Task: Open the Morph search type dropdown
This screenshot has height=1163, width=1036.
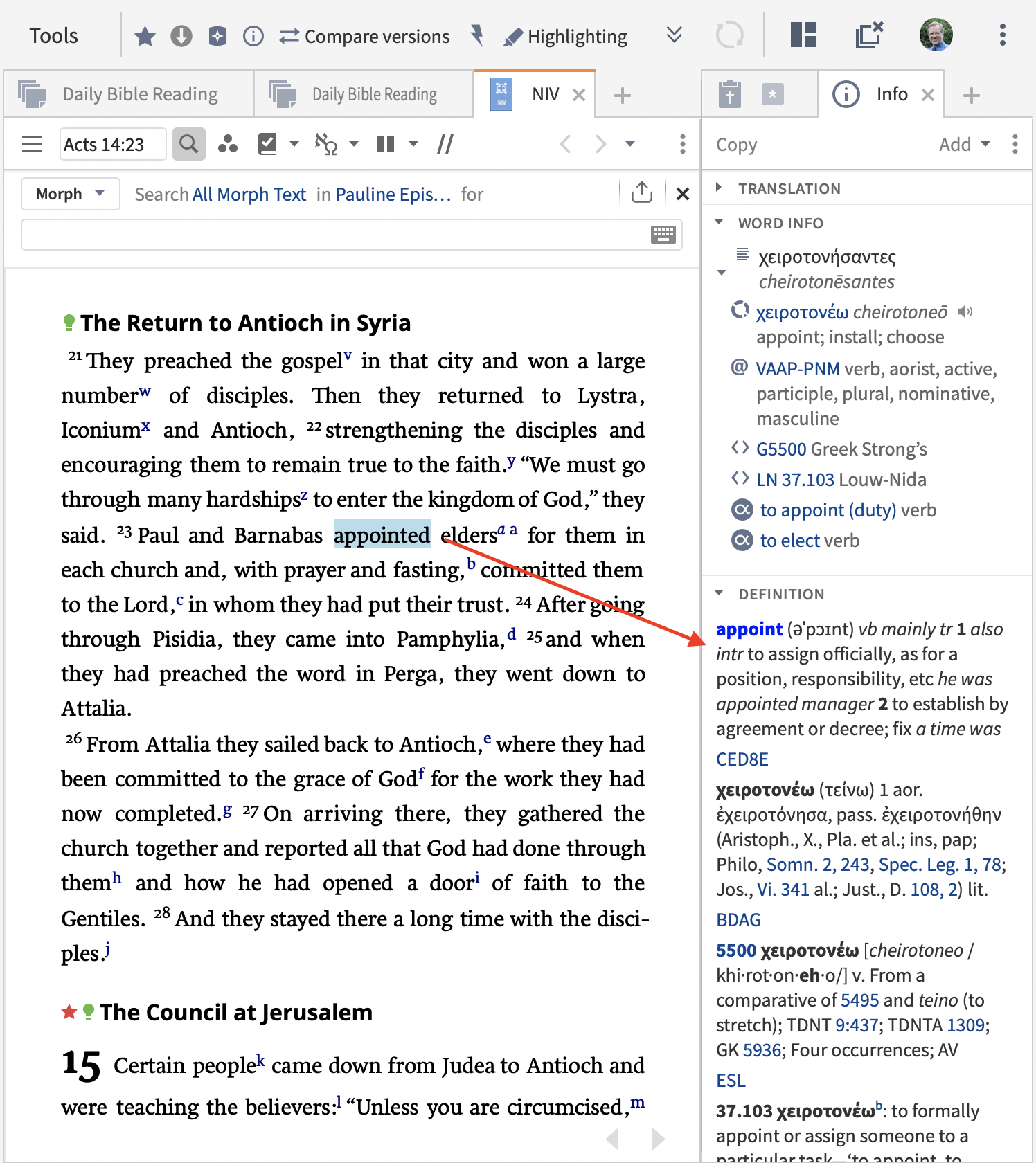Action: 70,194
